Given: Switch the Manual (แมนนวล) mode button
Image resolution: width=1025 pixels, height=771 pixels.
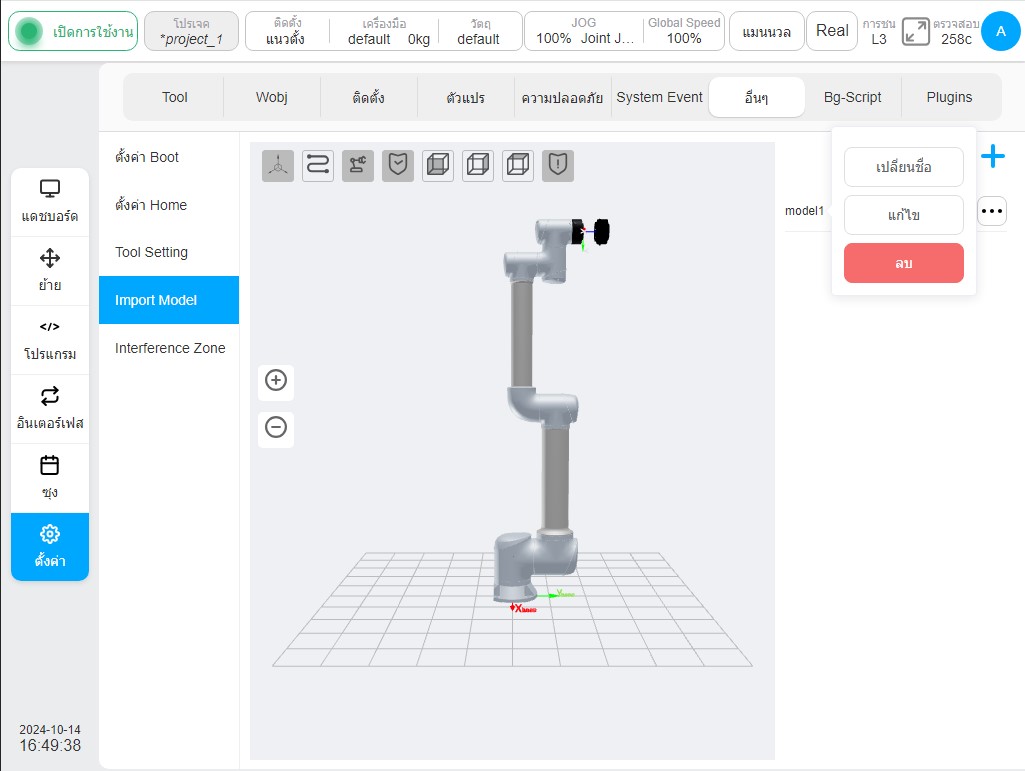Looking at the screenshot, I should click(766, 31).
